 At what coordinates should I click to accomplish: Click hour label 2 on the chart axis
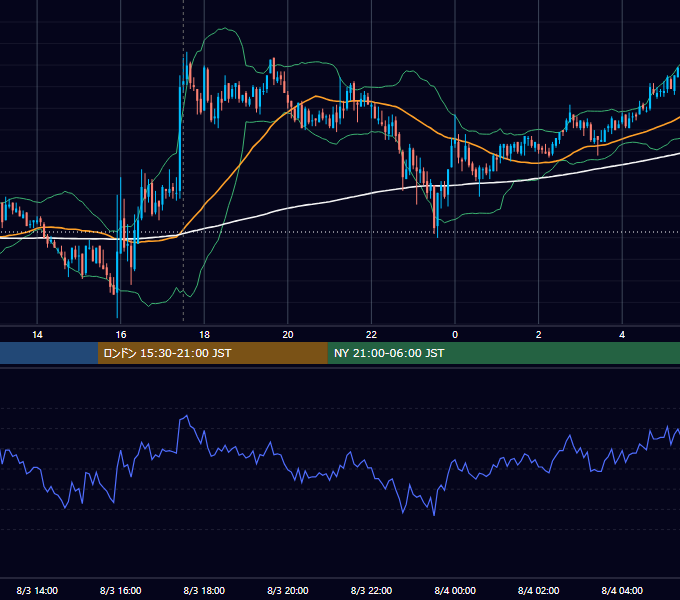(x=539, y=335)
